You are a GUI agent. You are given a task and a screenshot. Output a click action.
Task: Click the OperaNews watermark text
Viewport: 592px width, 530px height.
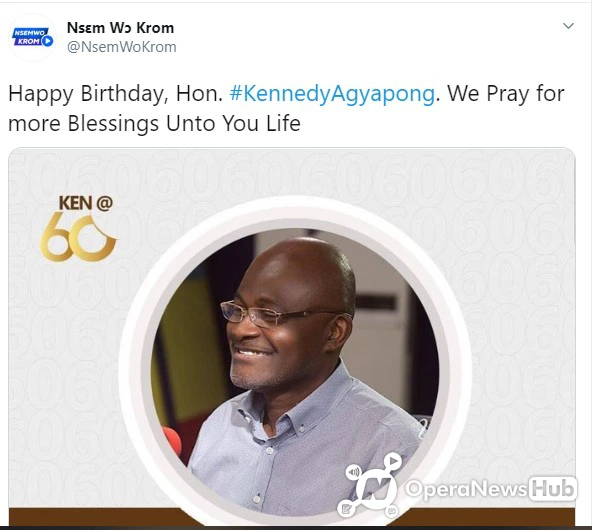466,489
